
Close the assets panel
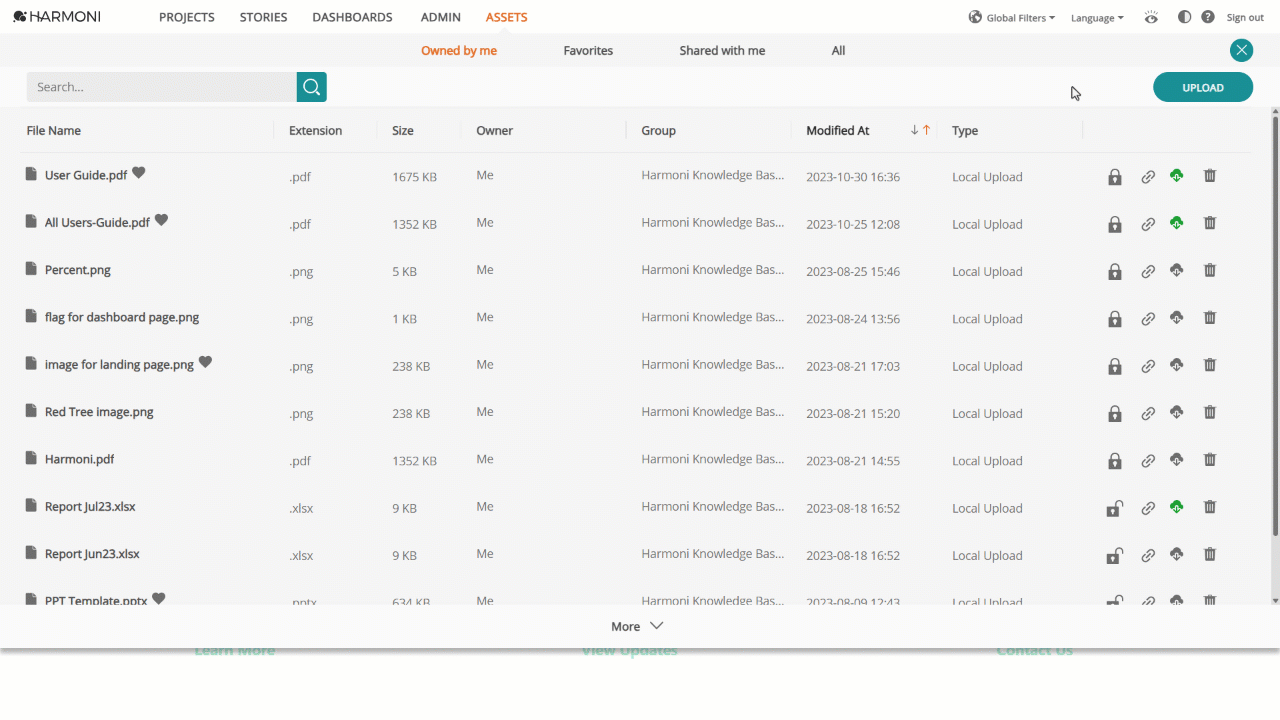[x=1241, y=50]
